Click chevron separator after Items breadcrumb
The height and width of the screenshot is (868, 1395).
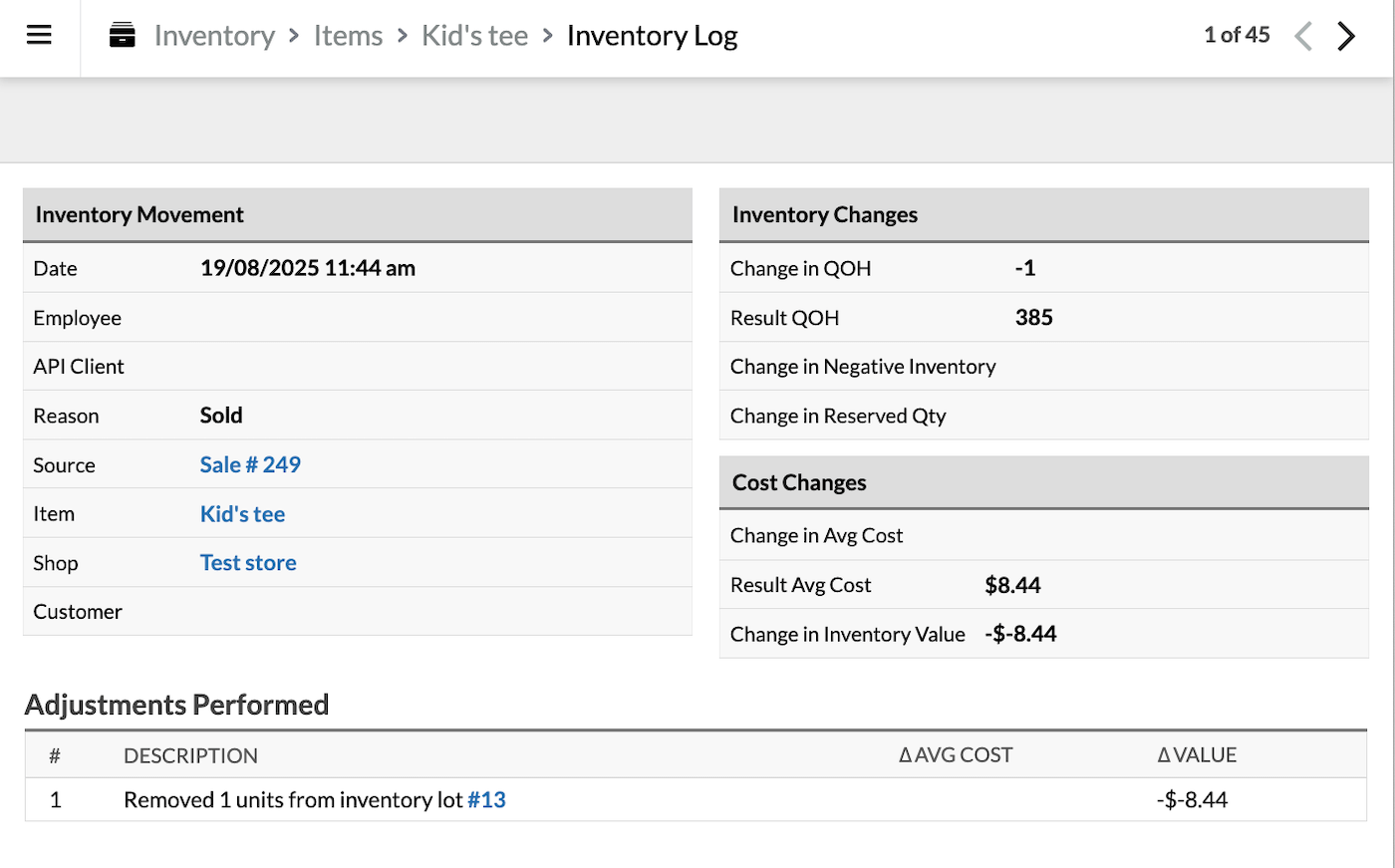pos(403,36)
